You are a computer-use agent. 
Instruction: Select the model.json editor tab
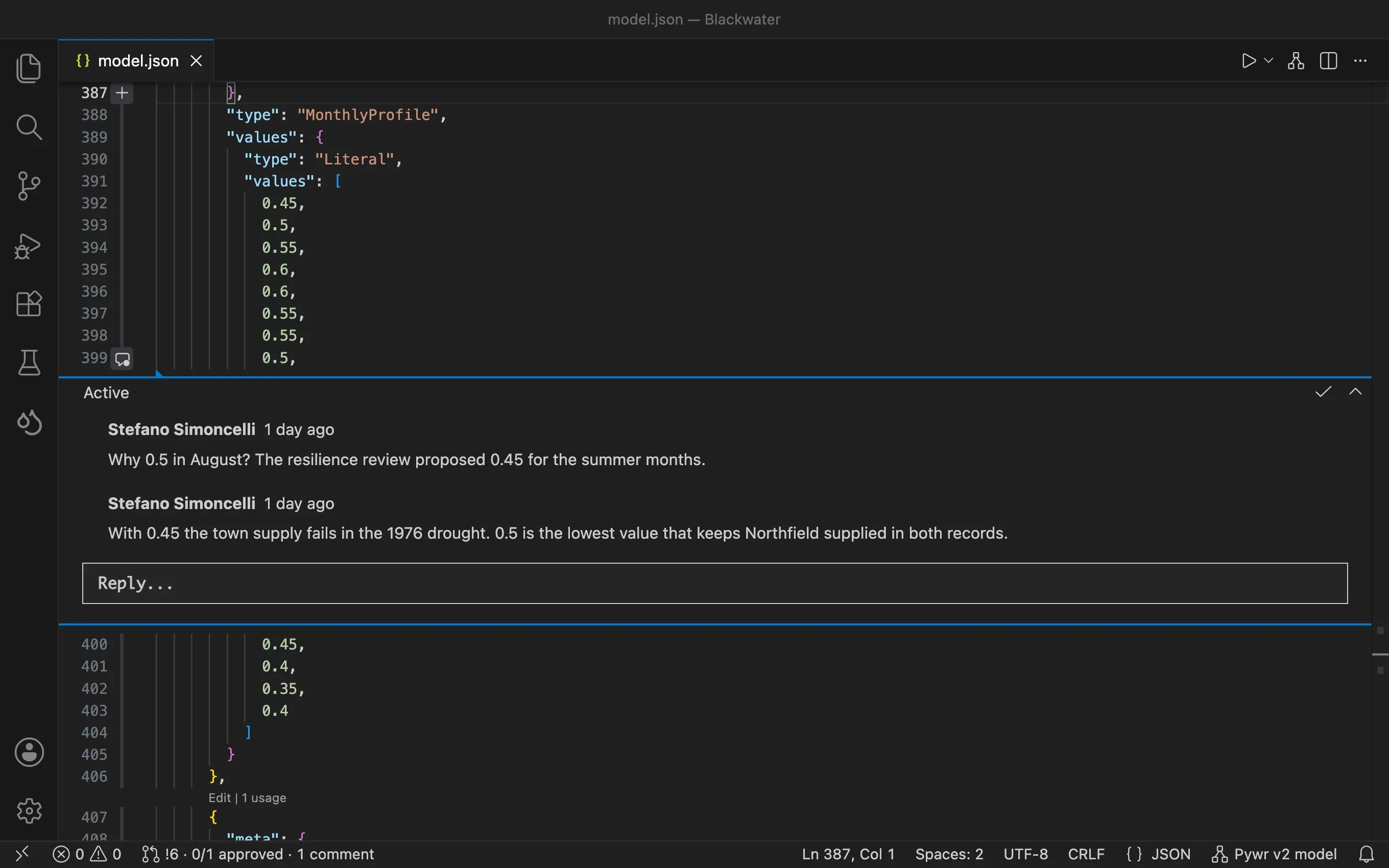(136, 61)
